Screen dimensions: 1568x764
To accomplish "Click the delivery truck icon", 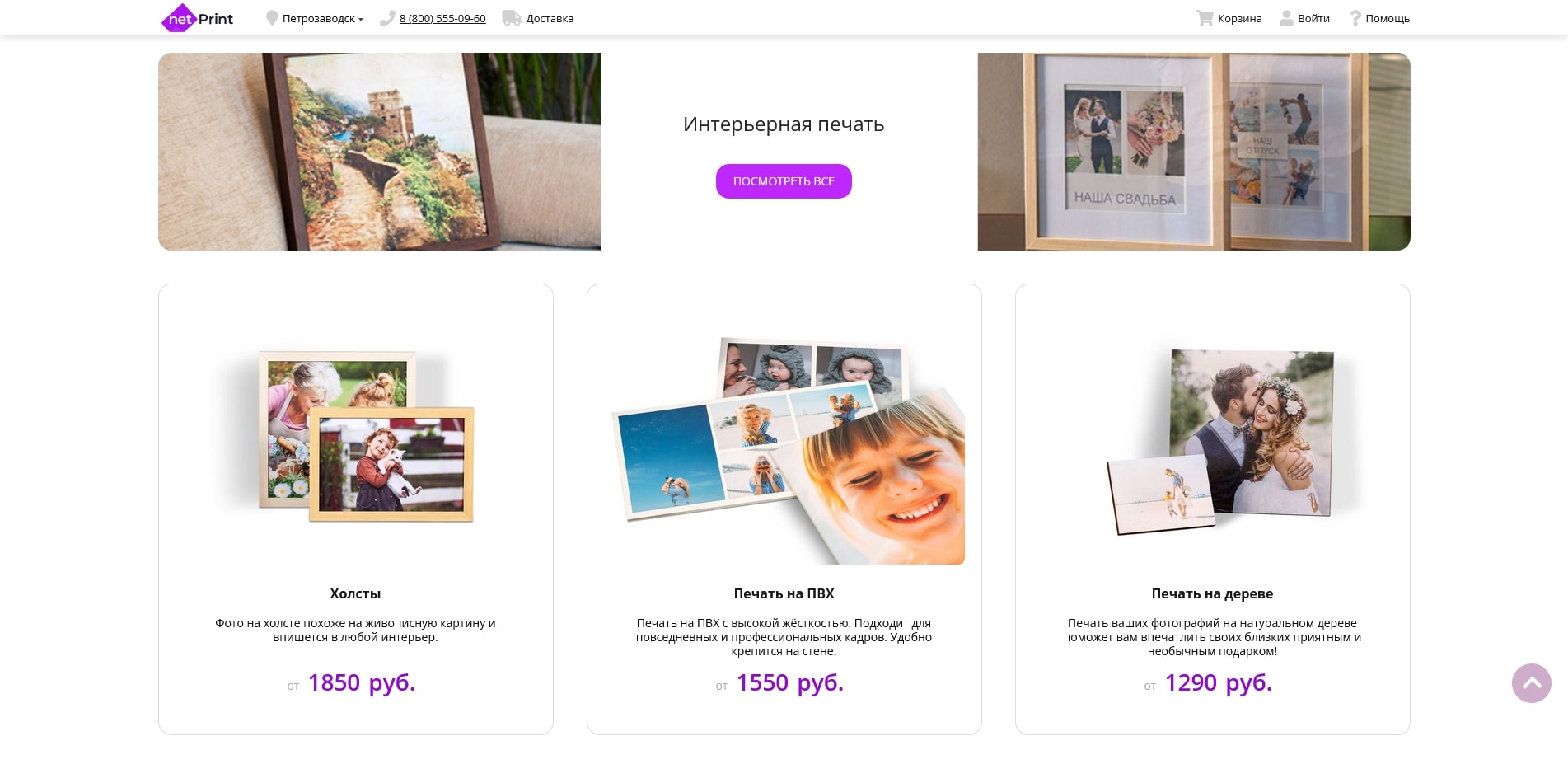I will coord(512,18).
